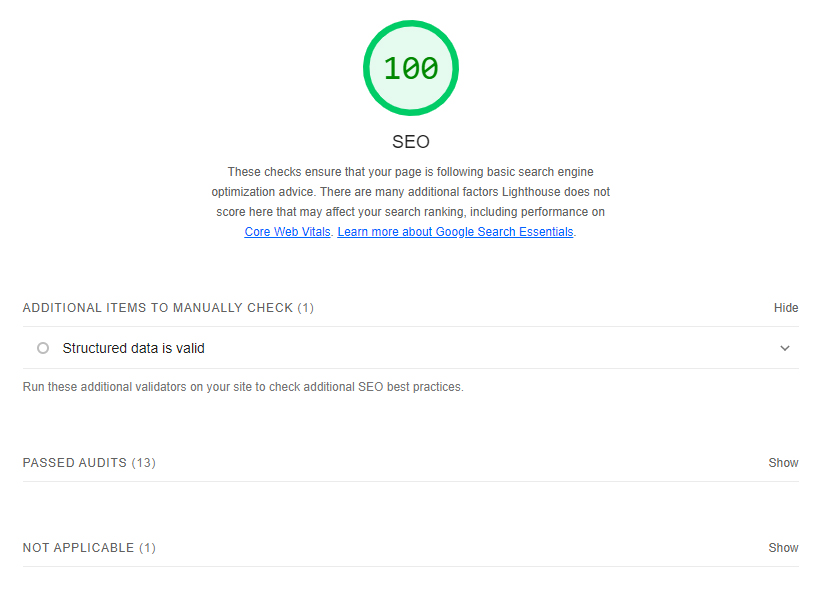The height and width of the screenshot is (593, 836).
Task: Open the Core Web Vitals link
Action: (287, 232)
